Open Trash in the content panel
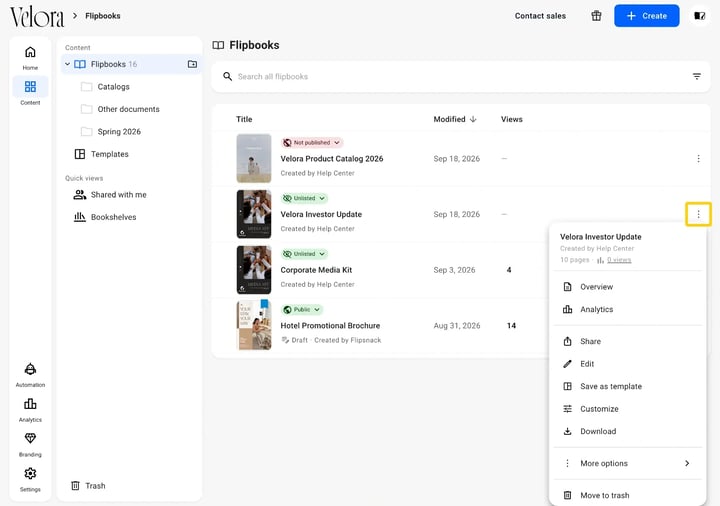 click(88, 486)
